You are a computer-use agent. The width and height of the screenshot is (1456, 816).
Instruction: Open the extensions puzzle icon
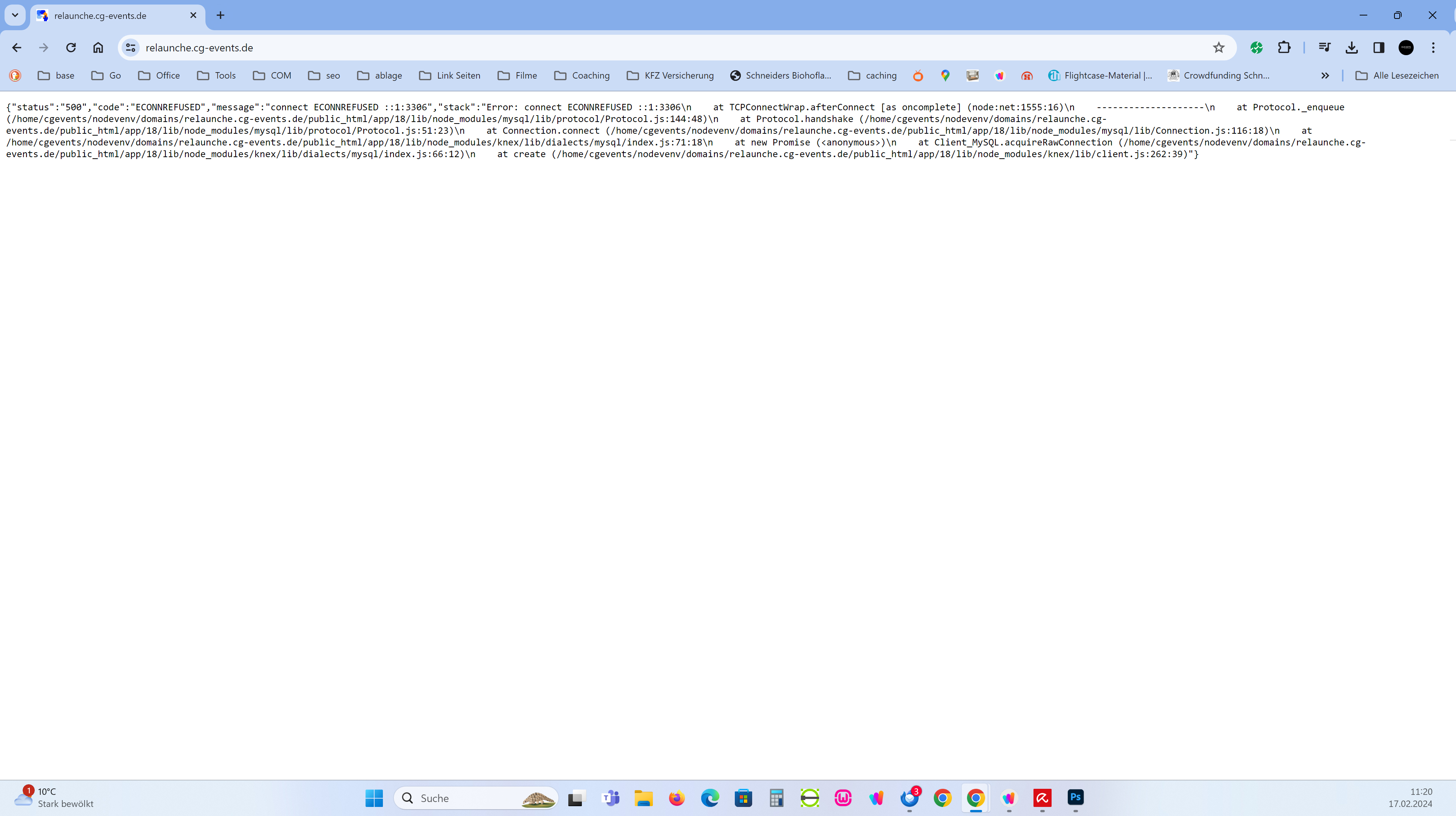point(1284,48)
